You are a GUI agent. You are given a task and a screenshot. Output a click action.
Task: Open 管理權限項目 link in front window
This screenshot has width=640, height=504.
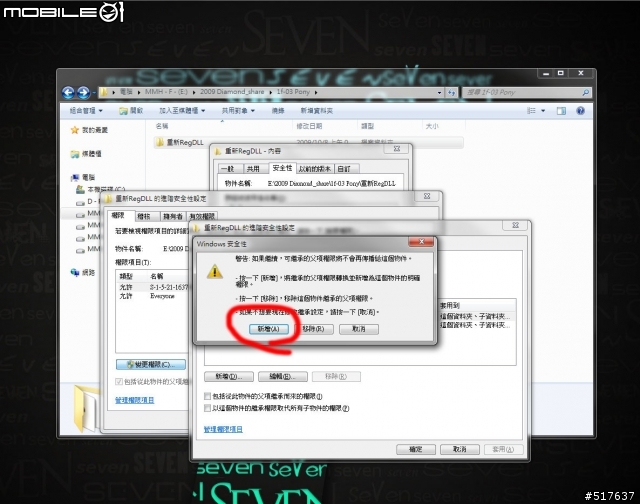click(223, 429)
